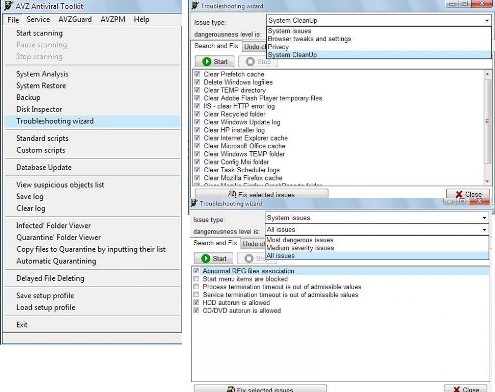Select Troubleshooting wizard menu entry

pyautogui.click(x=93, y=121)
